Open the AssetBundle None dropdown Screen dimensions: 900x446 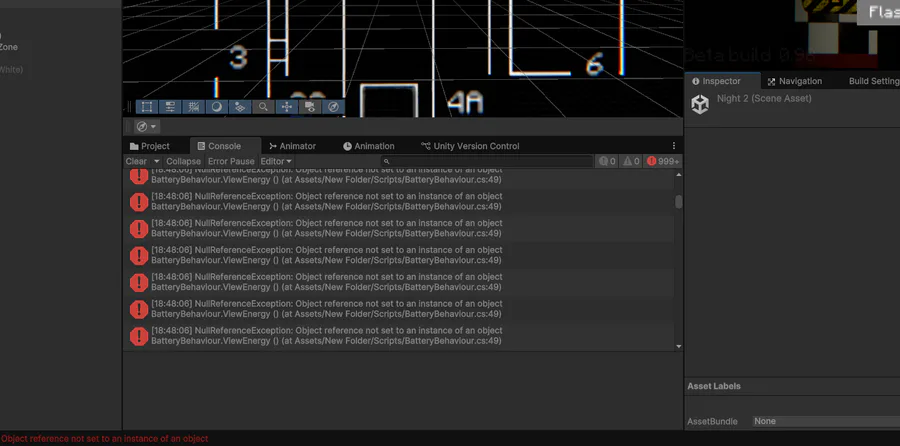point(826,421)
